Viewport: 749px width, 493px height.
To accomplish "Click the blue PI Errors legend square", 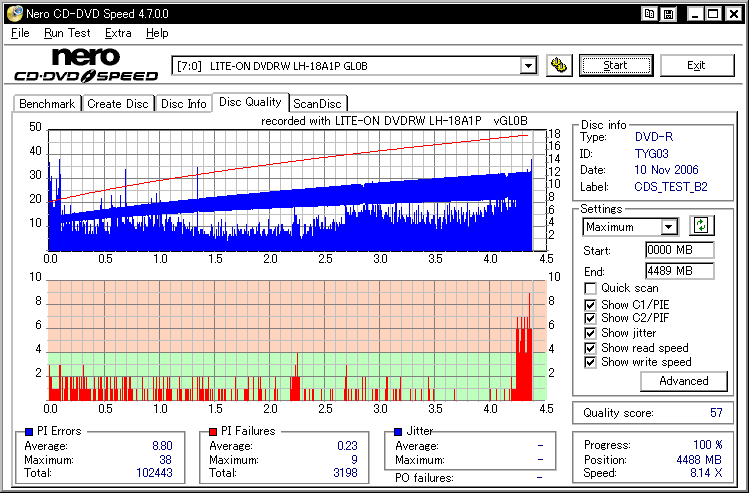I will 29,432.
